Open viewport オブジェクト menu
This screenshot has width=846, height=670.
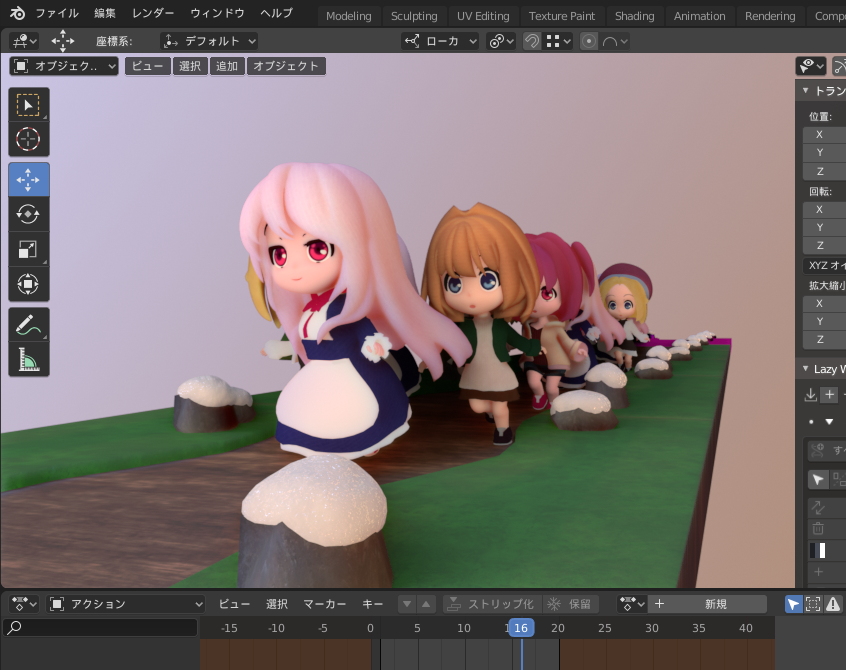coord(286,66)
